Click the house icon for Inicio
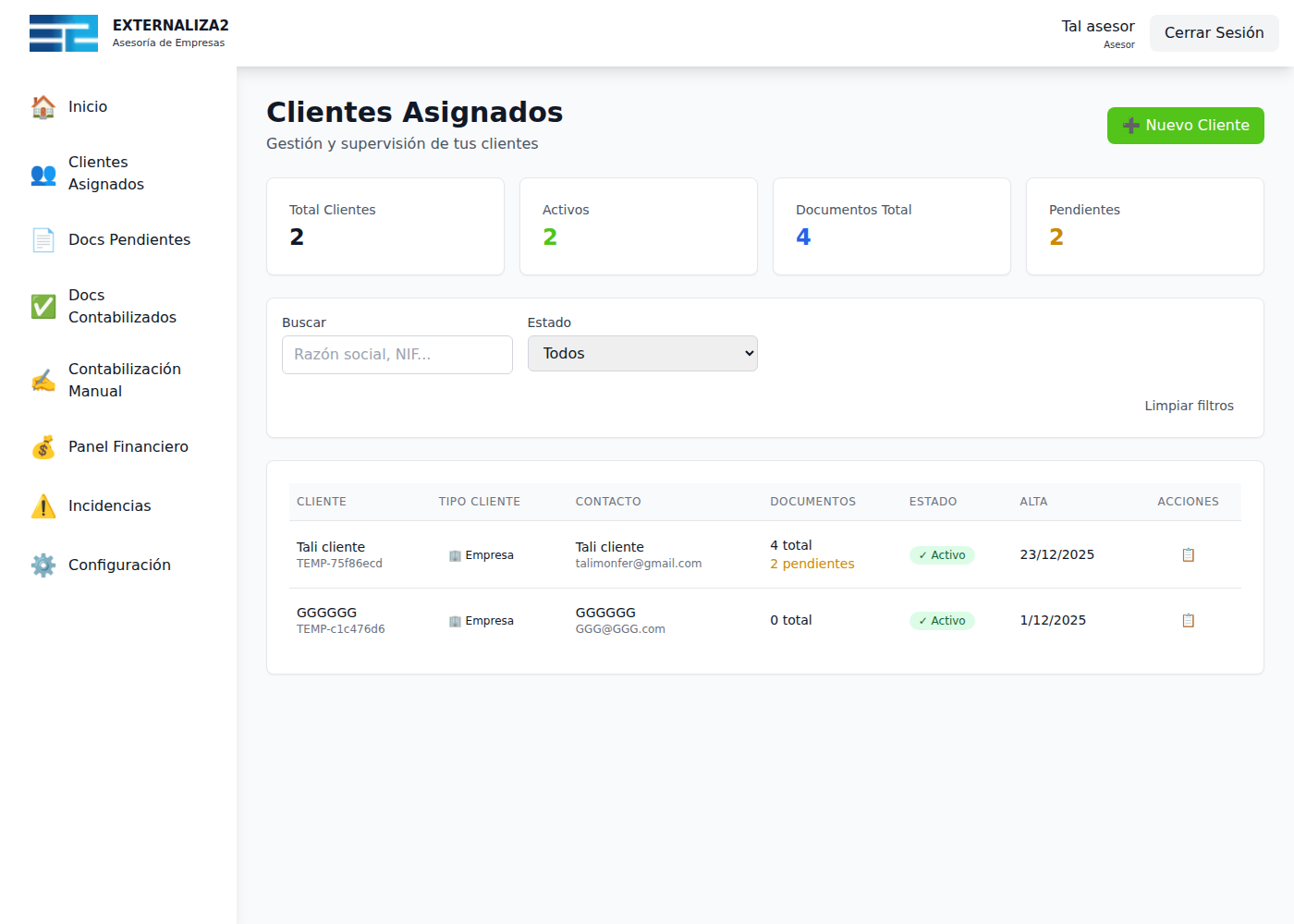The image size is (1294, 924). (43, 107)
